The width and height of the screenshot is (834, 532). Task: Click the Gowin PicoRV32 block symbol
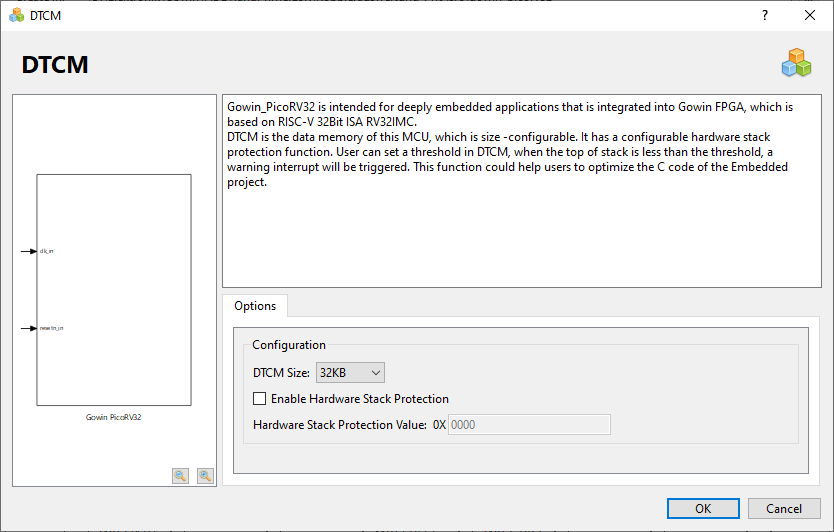(114, 290)
